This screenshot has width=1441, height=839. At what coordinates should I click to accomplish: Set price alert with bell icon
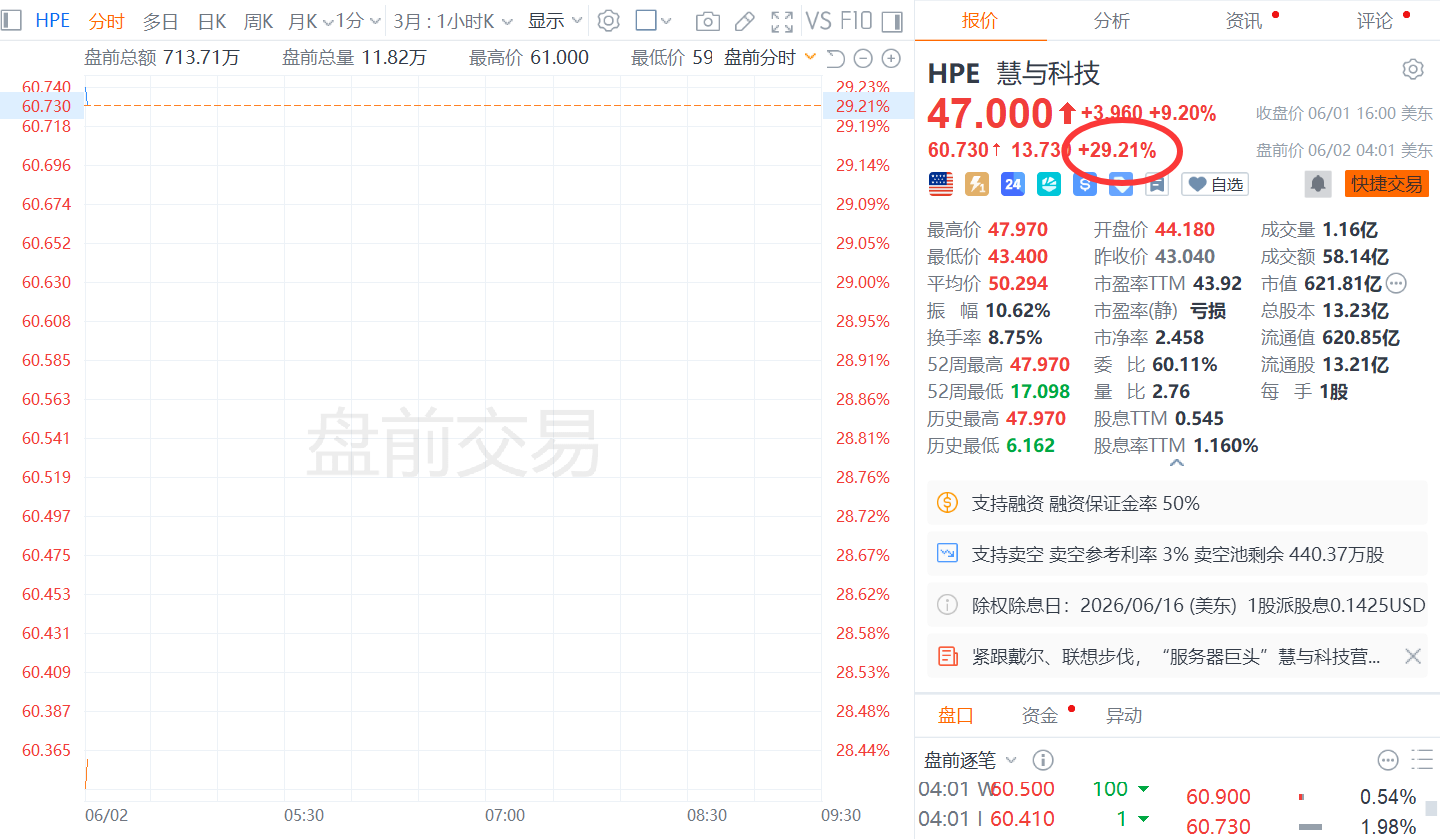point(1318,184)
